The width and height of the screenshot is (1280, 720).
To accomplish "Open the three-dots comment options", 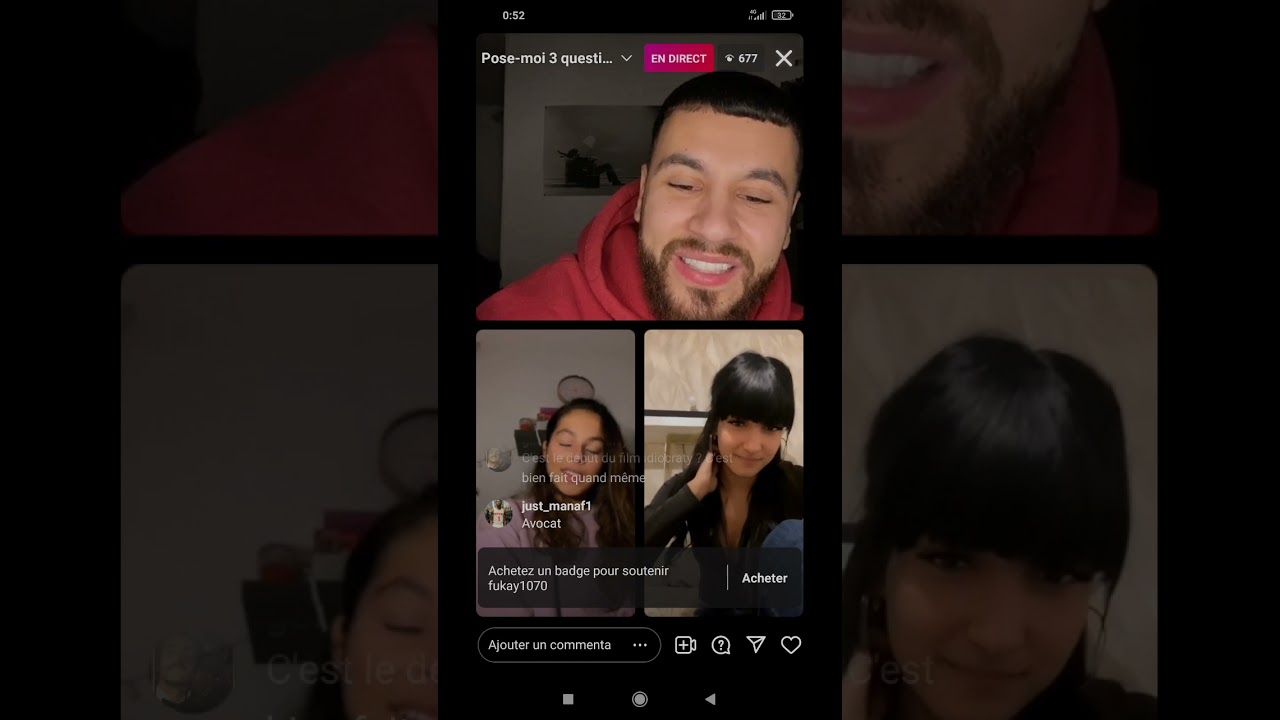I will [640, 645].
